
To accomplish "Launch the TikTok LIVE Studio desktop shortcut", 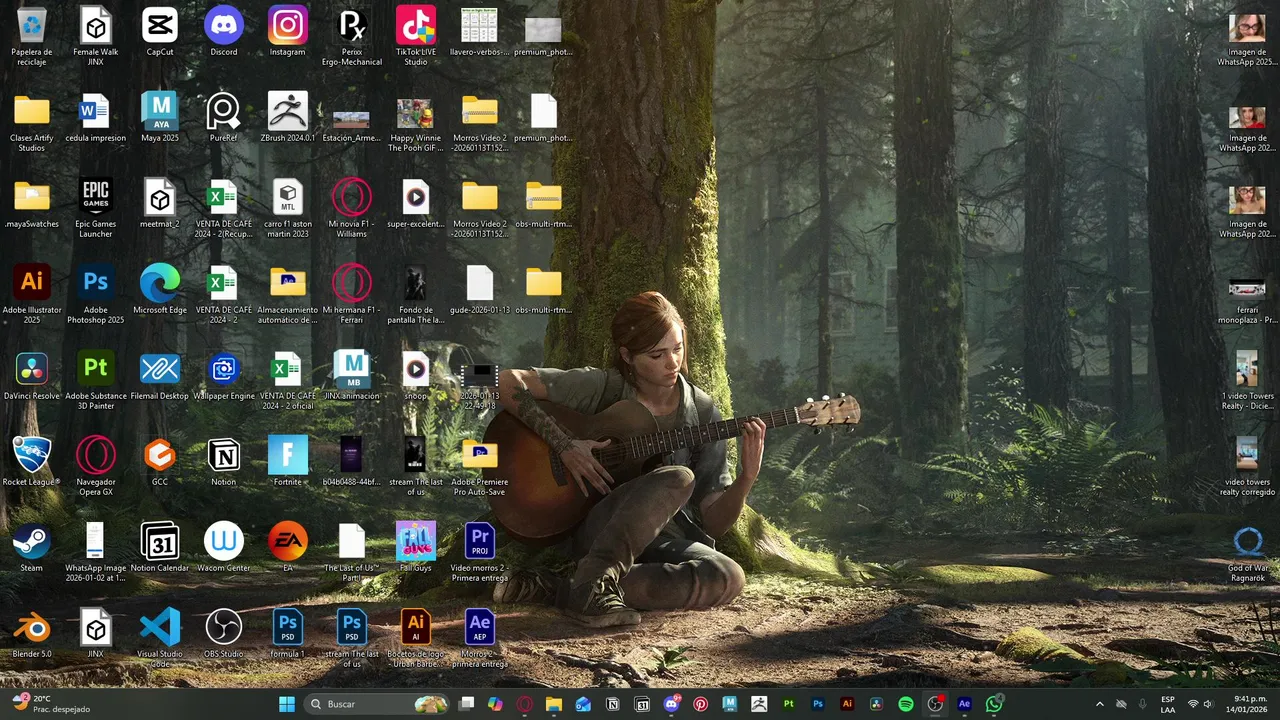I will pyautogui.click(x=416, y=36).
